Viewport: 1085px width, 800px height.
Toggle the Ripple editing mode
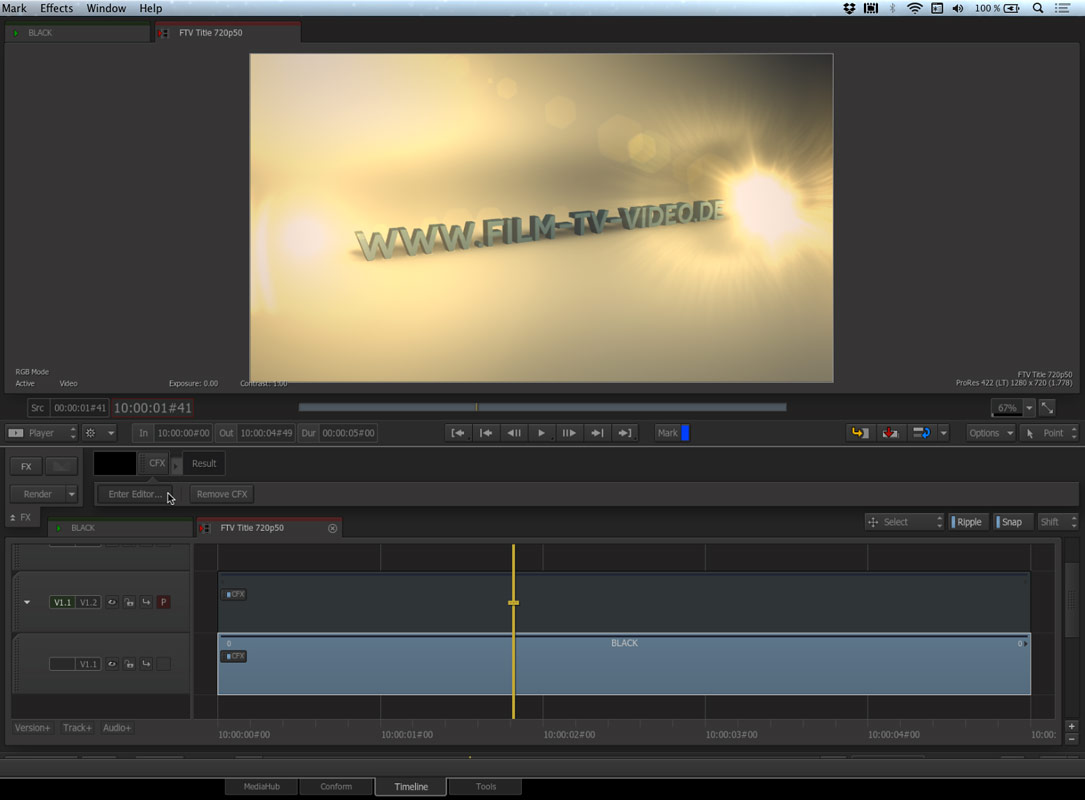click(x=967, y=522)
